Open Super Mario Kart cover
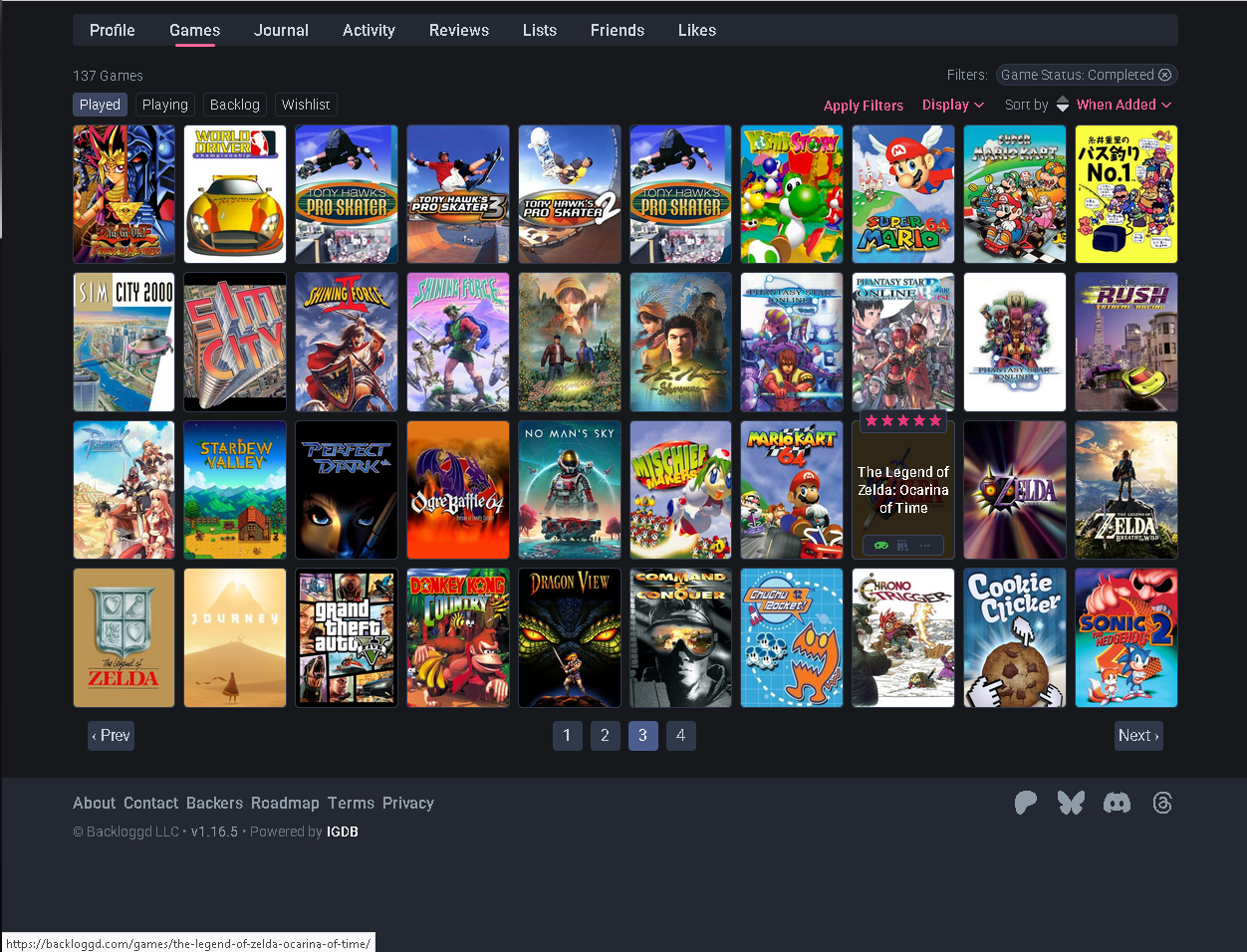This screenshot has width=1247, height=952. (1015, 194)
